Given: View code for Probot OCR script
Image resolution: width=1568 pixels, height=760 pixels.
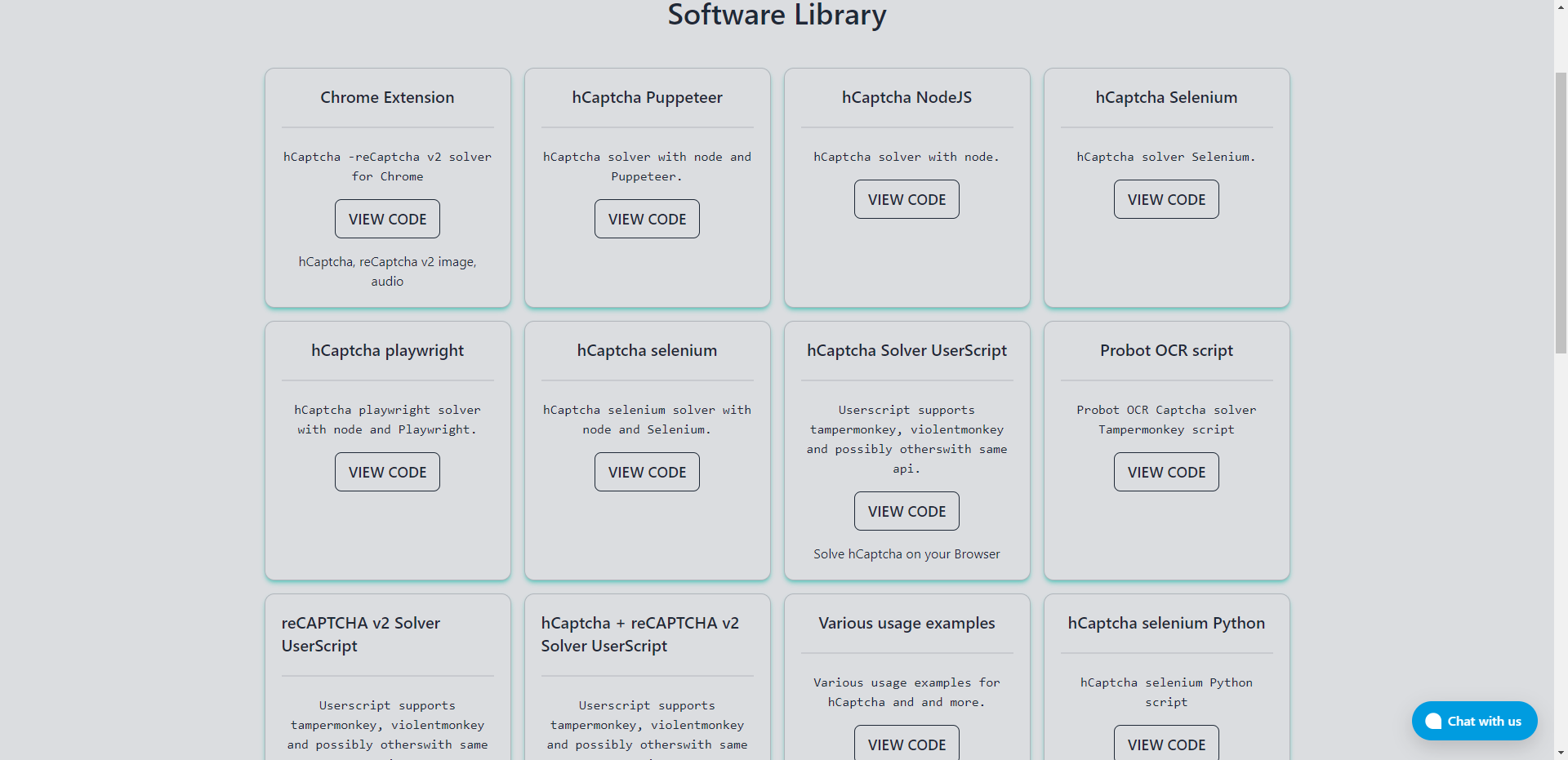Looking at the screenshot, I should coord(1166,472).
